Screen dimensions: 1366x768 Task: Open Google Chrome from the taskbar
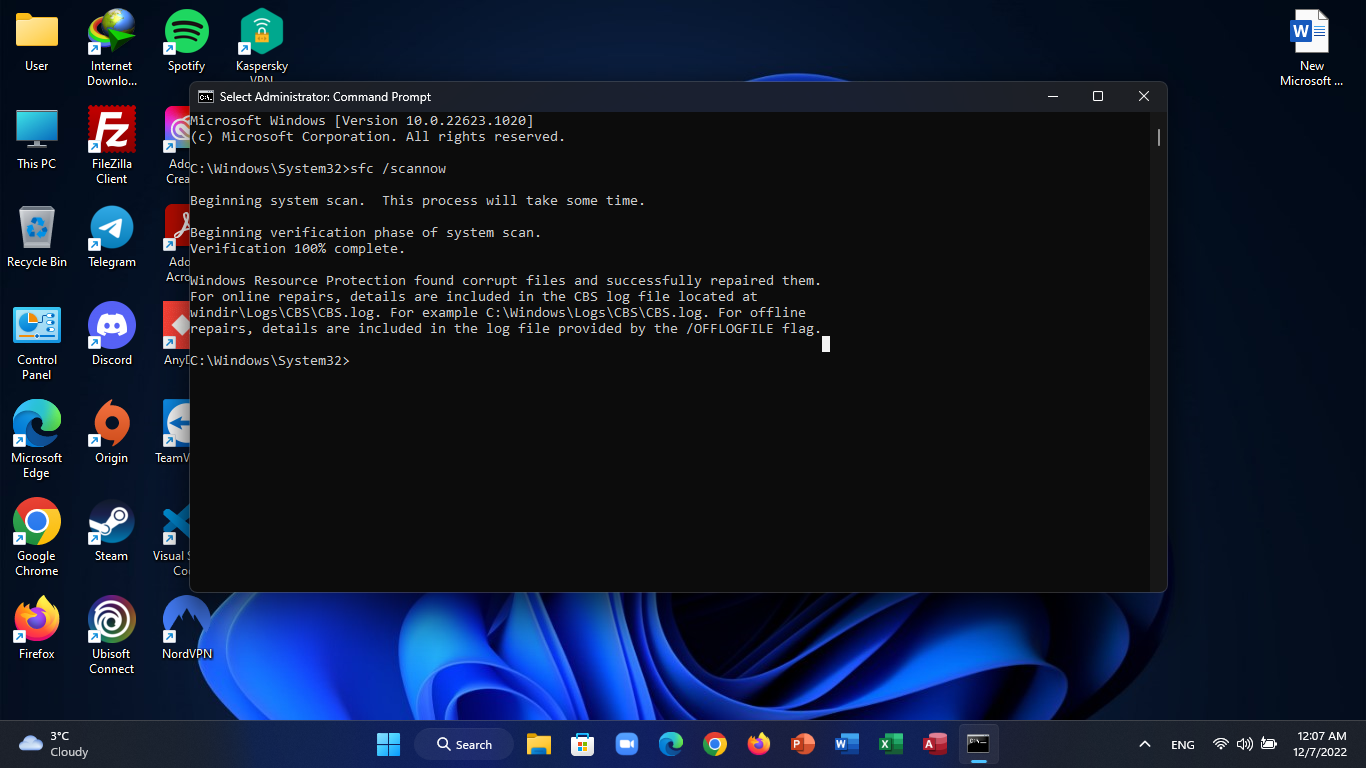click(x=715, y=744)
